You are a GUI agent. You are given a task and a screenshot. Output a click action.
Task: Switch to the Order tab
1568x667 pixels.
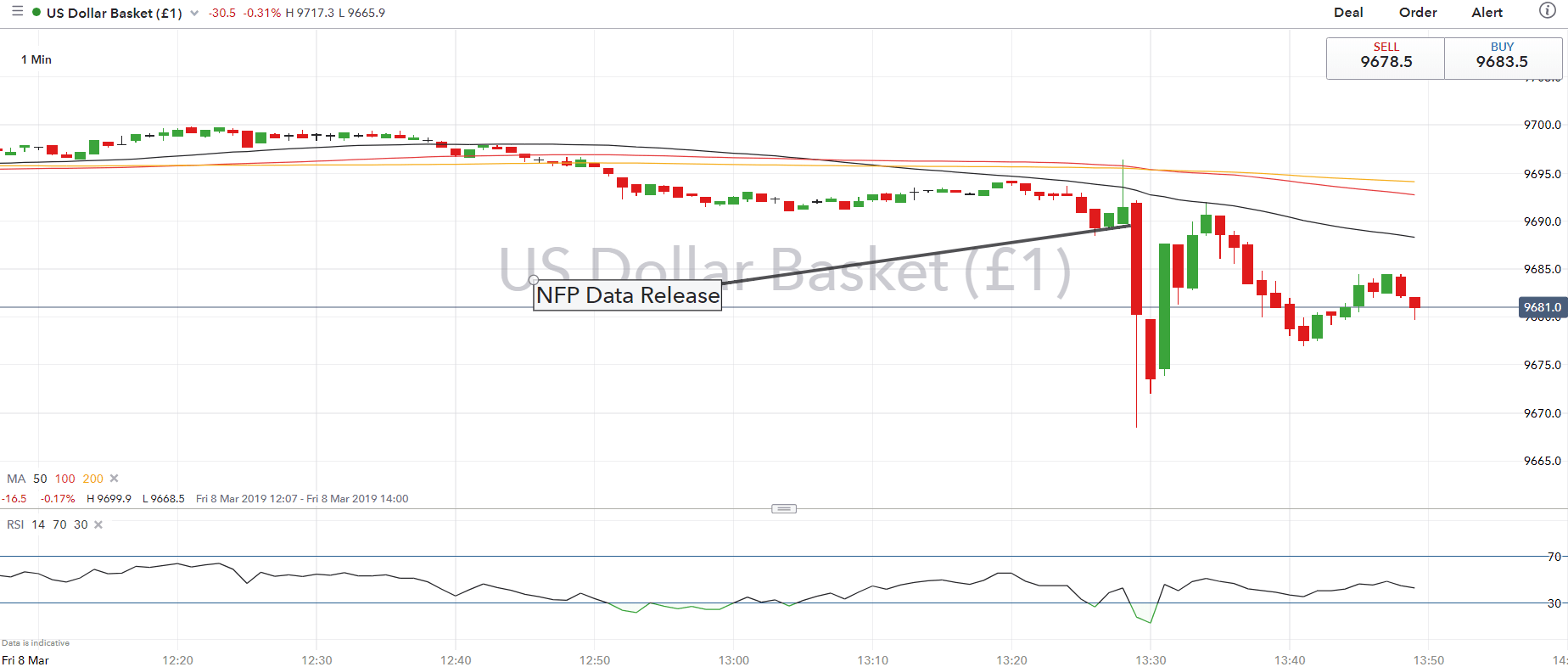point(1418,13)
